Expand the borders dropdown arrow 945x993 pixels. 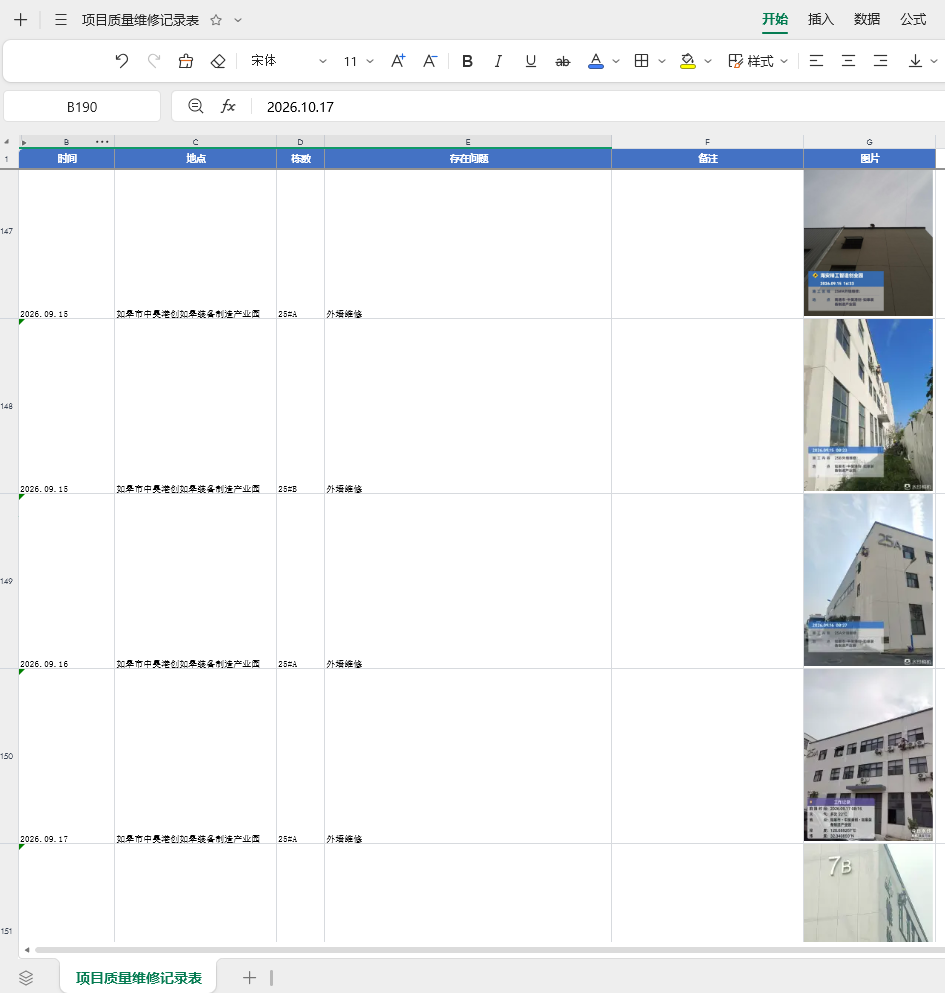[x=662, y=61]
